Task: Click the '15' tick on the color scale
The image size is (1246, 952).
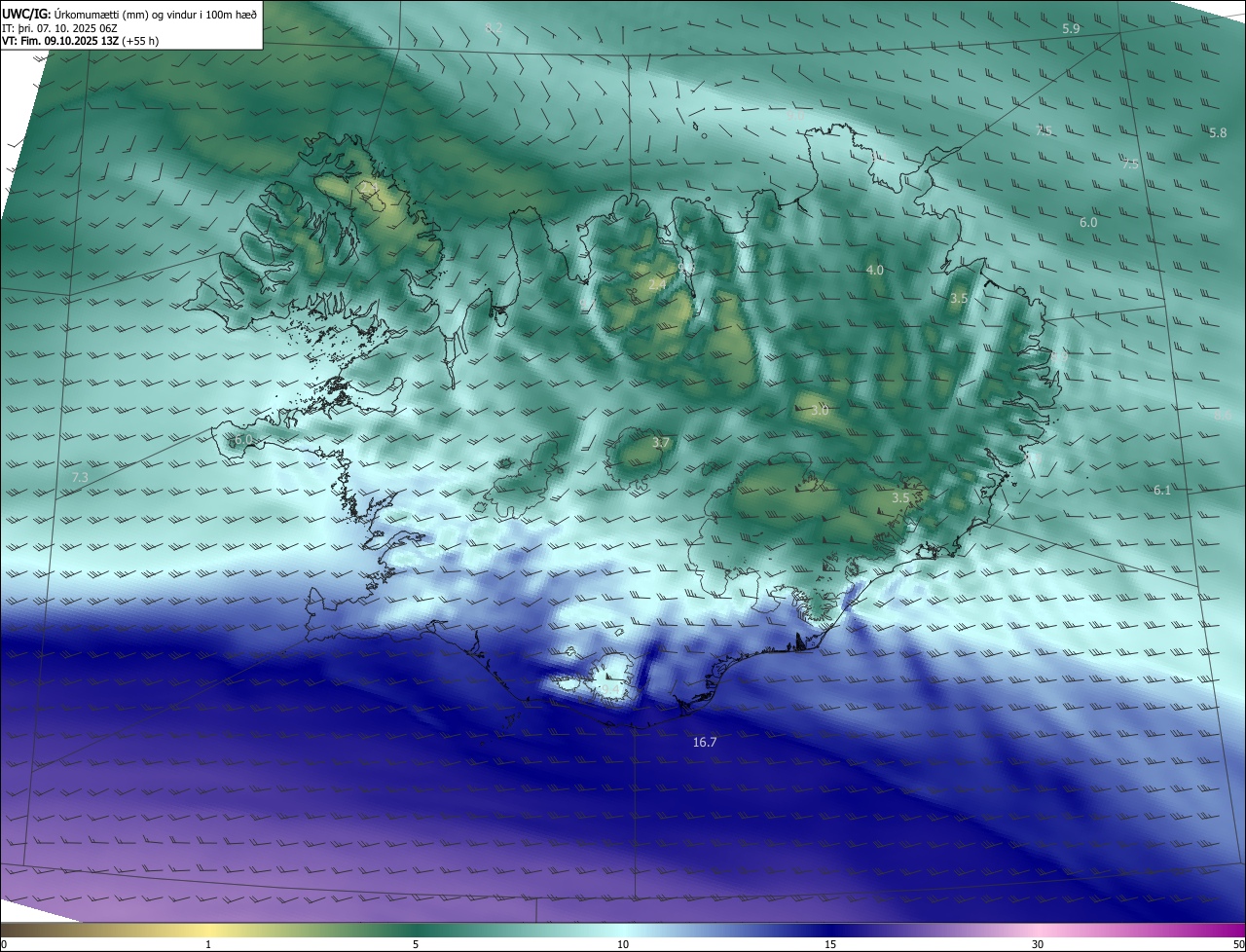Action: (x=830, y=944)
